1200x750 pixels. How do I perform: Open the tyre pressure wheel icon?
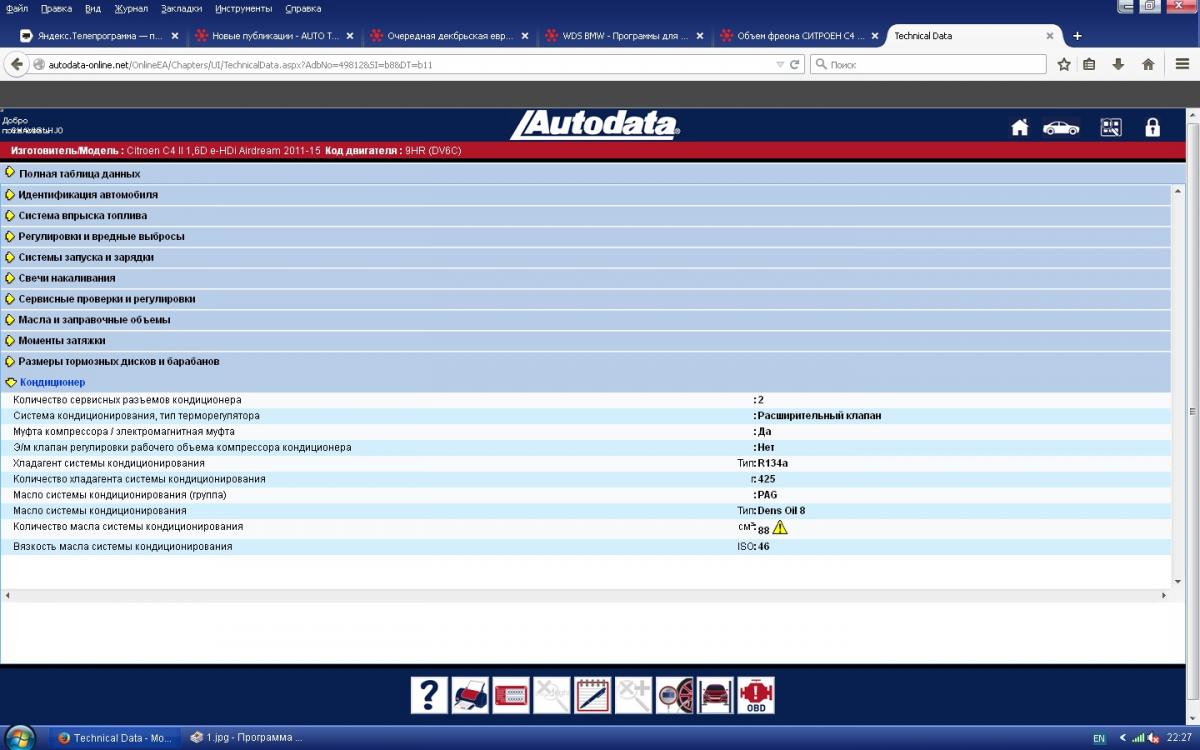tap(675, 695)
